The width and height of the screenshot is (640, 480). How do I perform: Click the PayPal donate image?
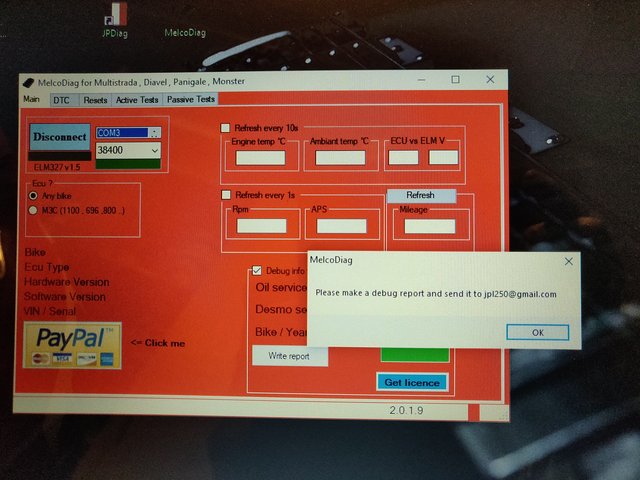(x=73, y=345)
